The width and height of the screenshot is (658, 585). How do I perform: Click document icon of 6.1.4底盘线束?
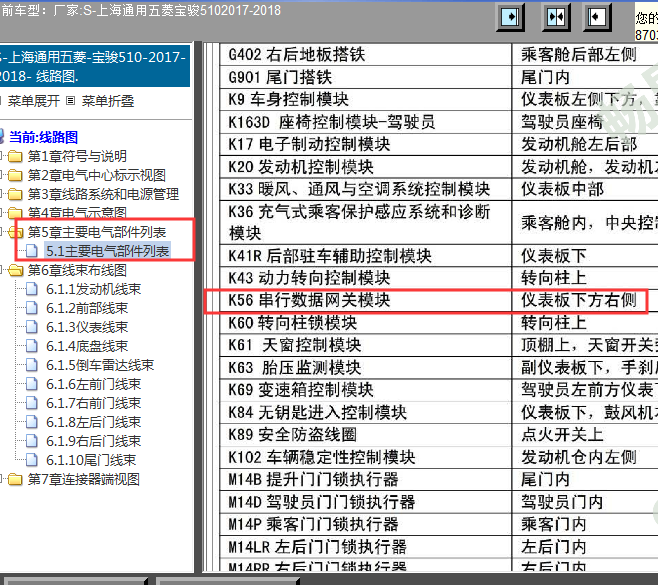tap(32, 346)
